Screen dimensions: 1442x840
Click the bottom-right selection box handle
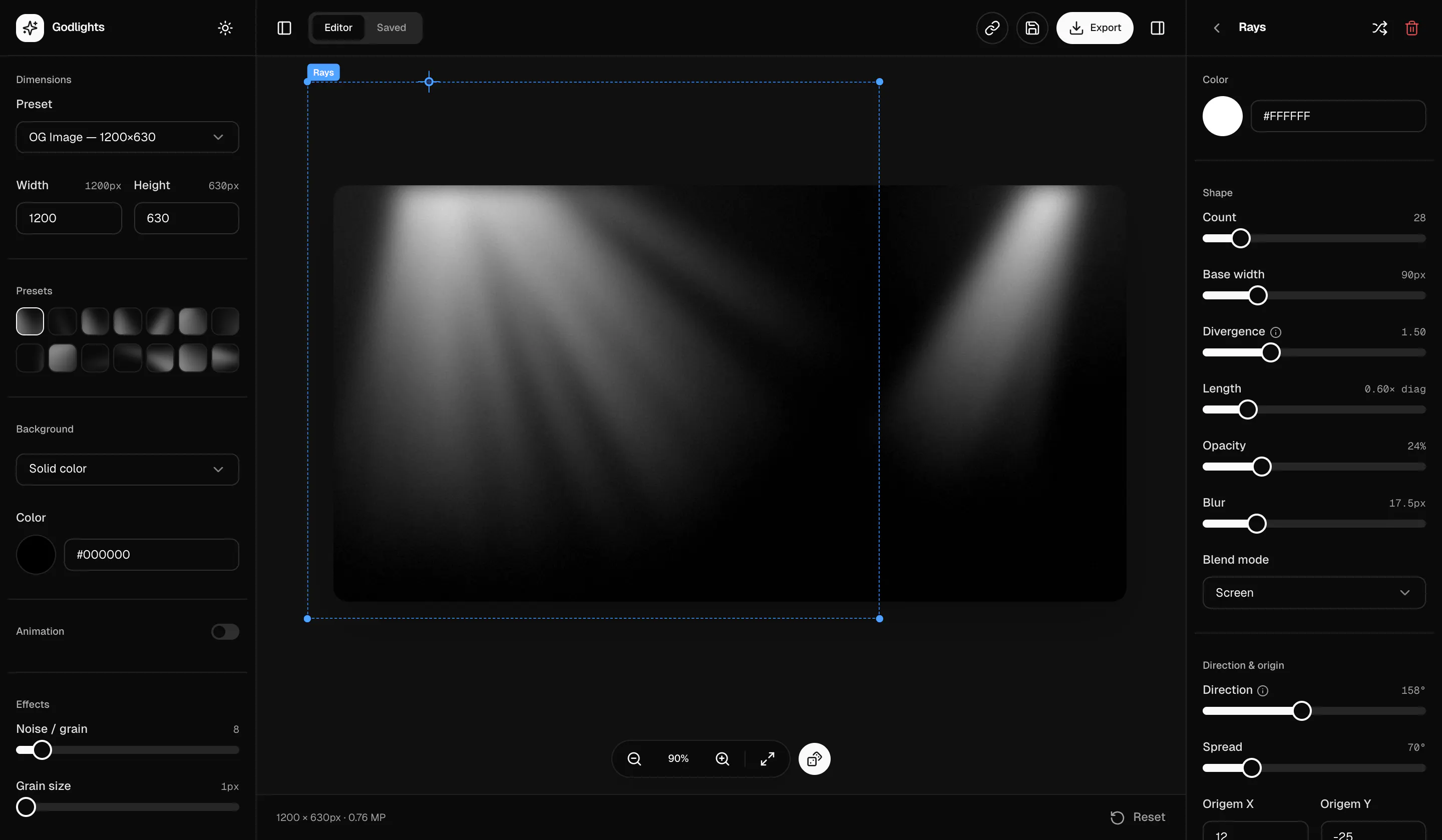click(880, 619)
